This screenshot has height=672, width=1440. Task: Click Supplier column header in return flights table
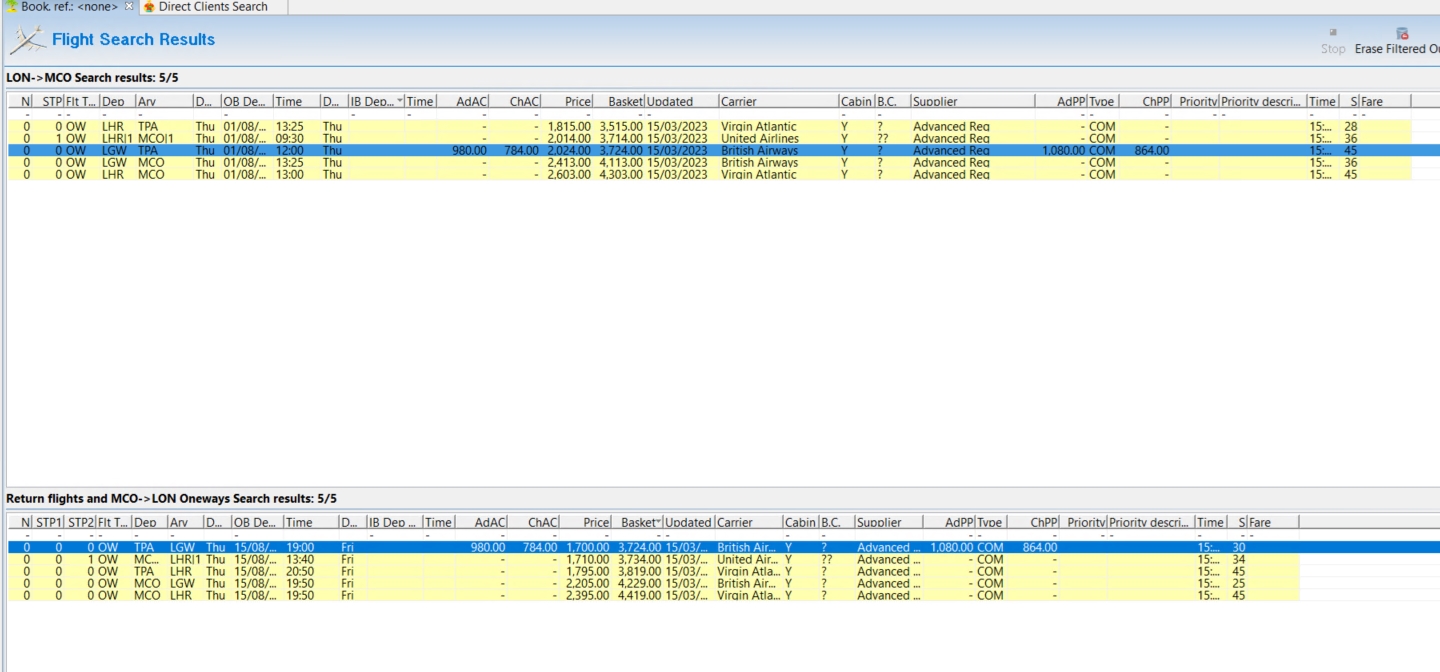[x=878, y=522]
